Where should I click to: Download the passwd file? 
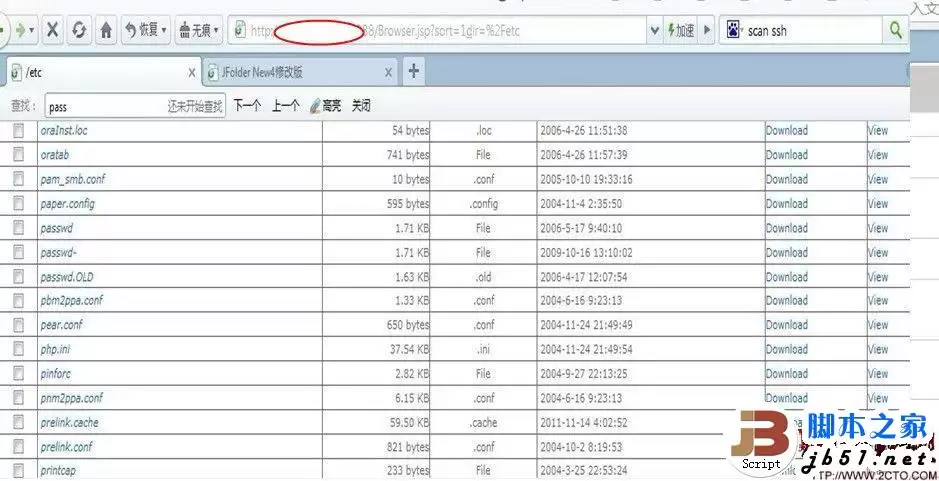(x=787, y=228)
